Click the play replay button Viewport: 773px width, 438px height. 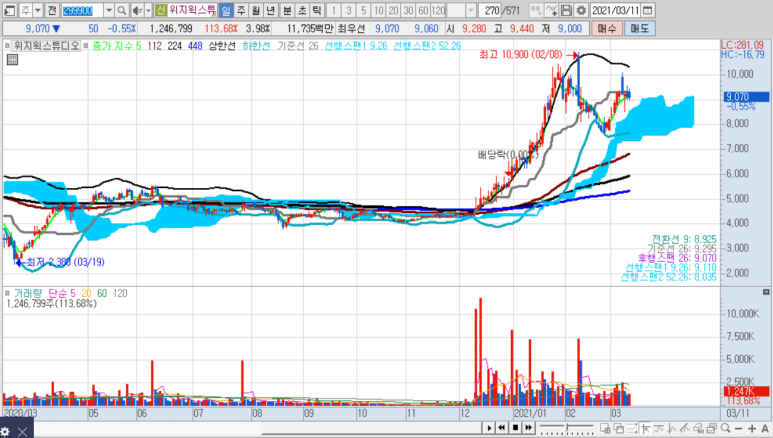click(489, 428)
